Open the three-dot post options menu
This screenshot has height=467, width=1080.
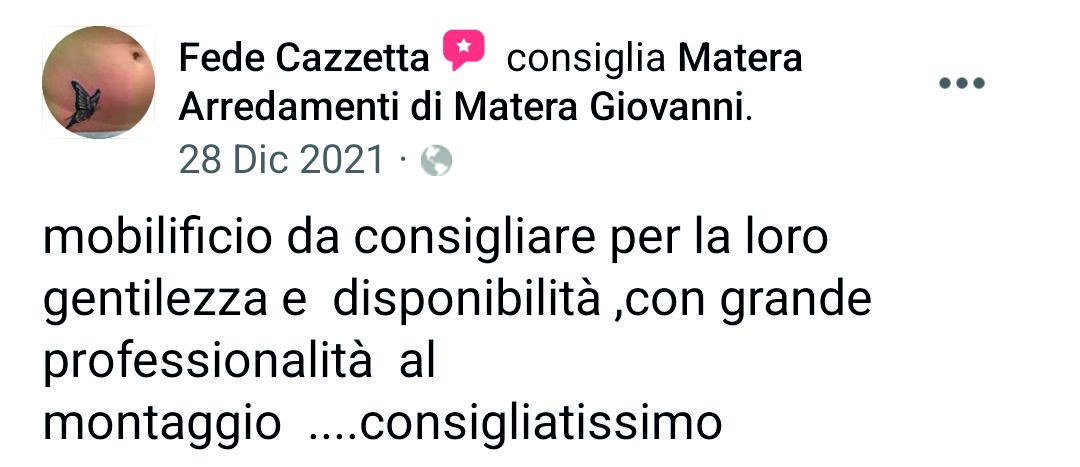962,83
